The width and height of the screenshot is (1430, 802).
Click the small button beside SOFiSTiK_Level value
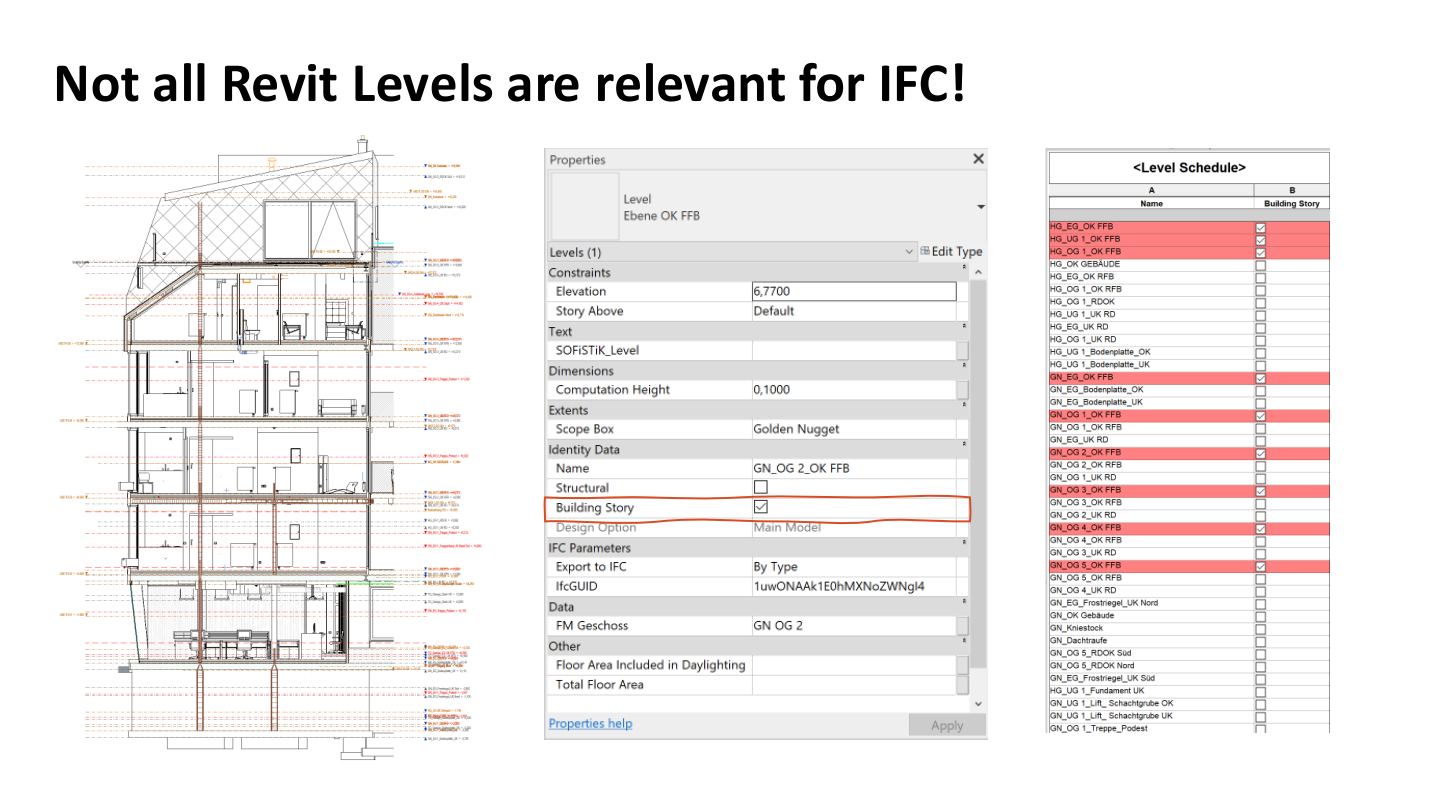pyautogui.click(x=962, y=351)
